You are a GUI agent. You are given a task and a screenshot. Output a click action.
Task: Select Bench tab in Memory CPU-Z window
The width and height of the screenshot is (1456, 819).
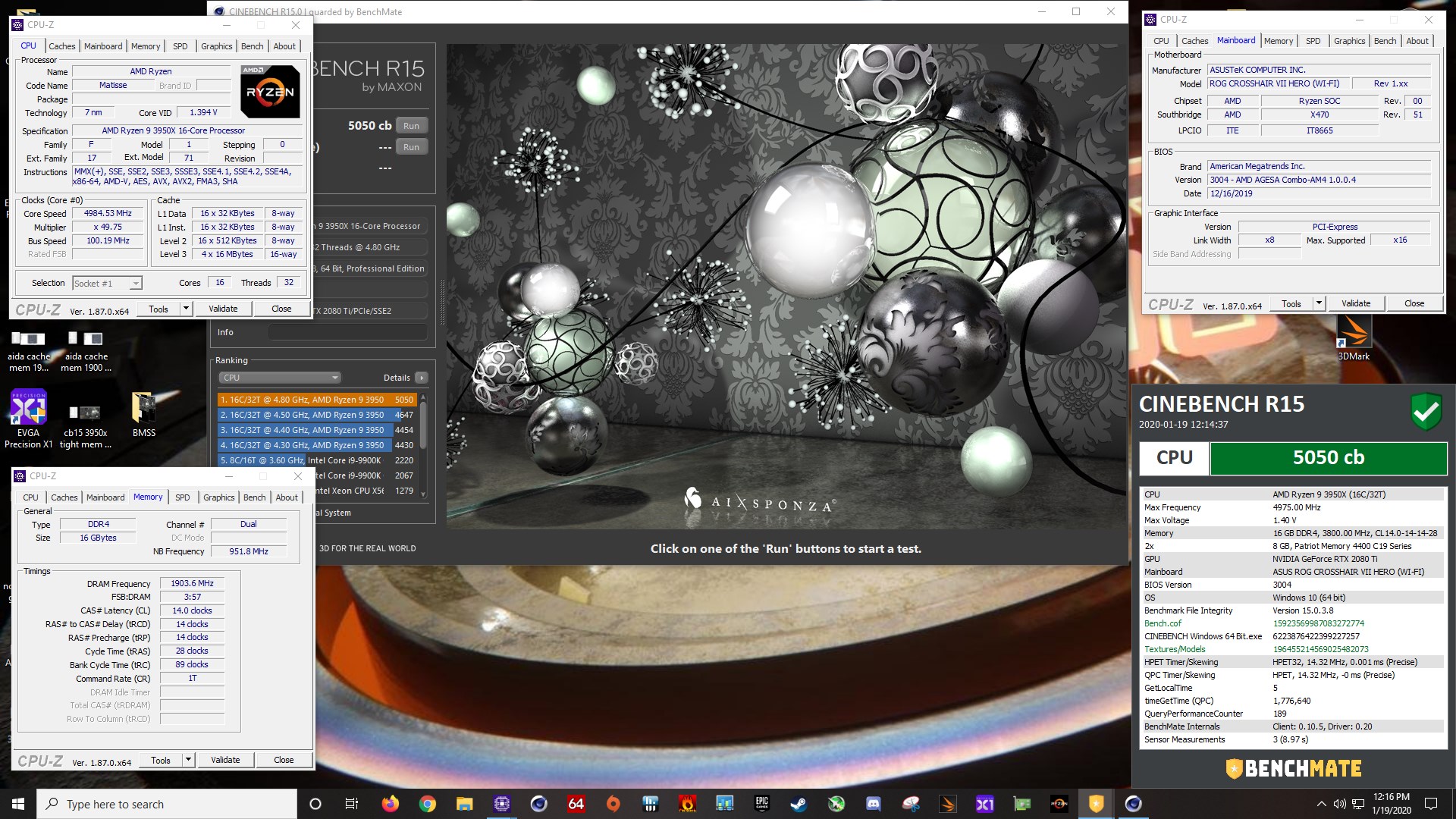click(255, 497)
